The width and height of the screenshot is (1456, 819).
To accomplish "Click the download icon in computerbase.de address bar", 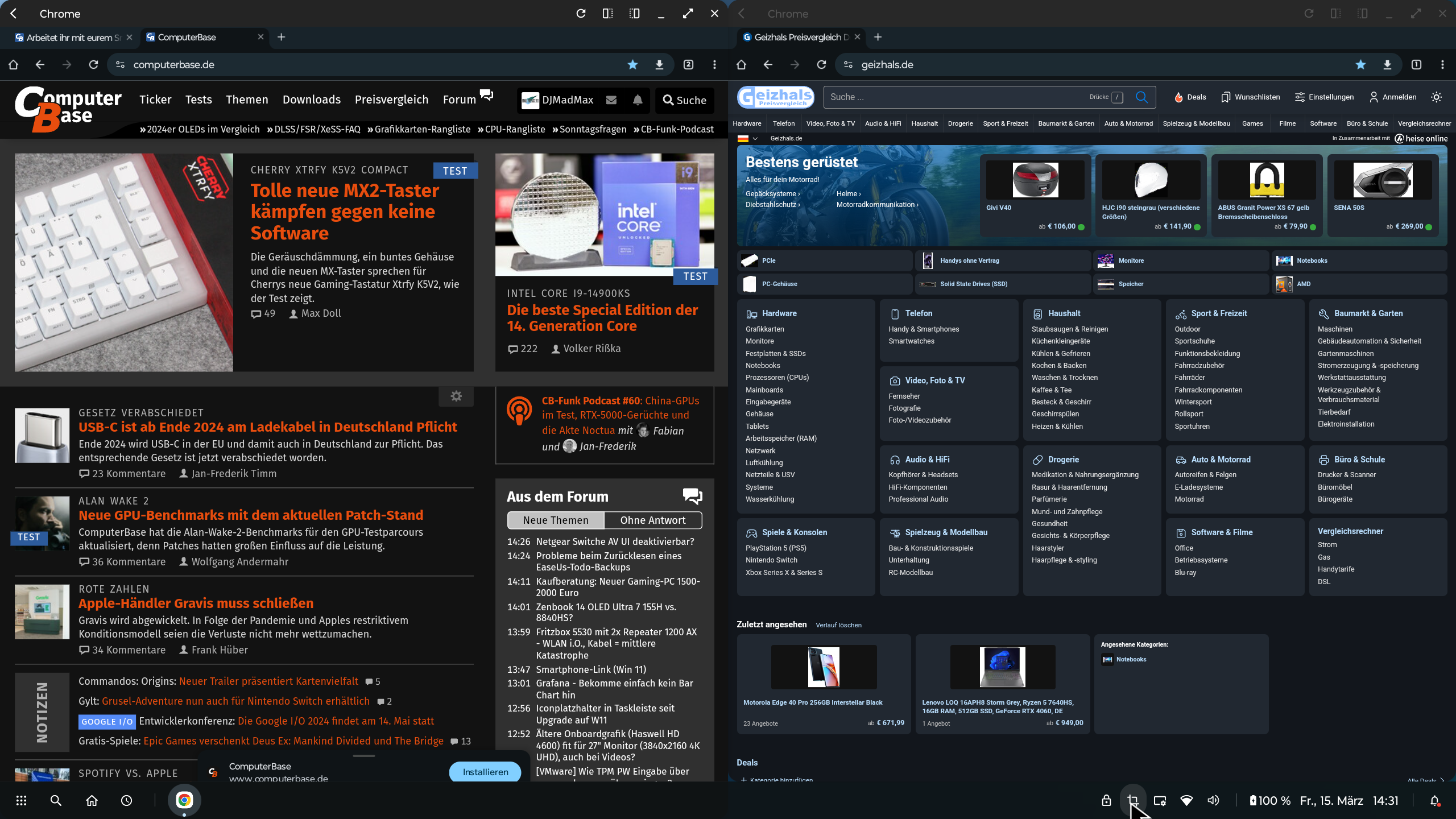I will [659, 65].
